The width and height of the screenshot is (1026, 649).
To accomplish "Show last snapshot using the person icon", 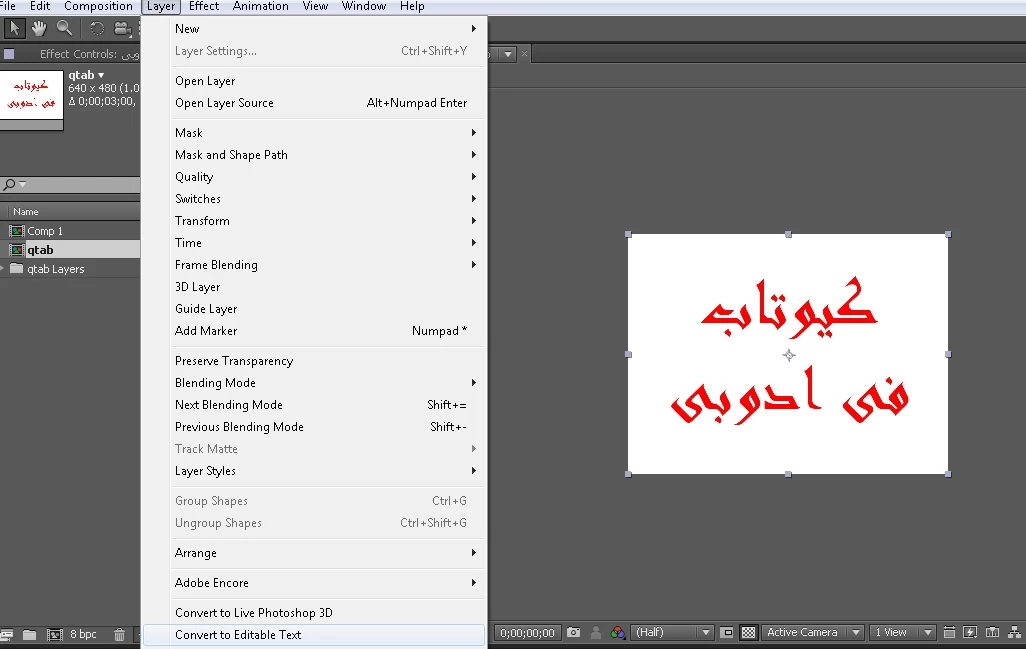I will pyautogui.click(x=596, y=632).
